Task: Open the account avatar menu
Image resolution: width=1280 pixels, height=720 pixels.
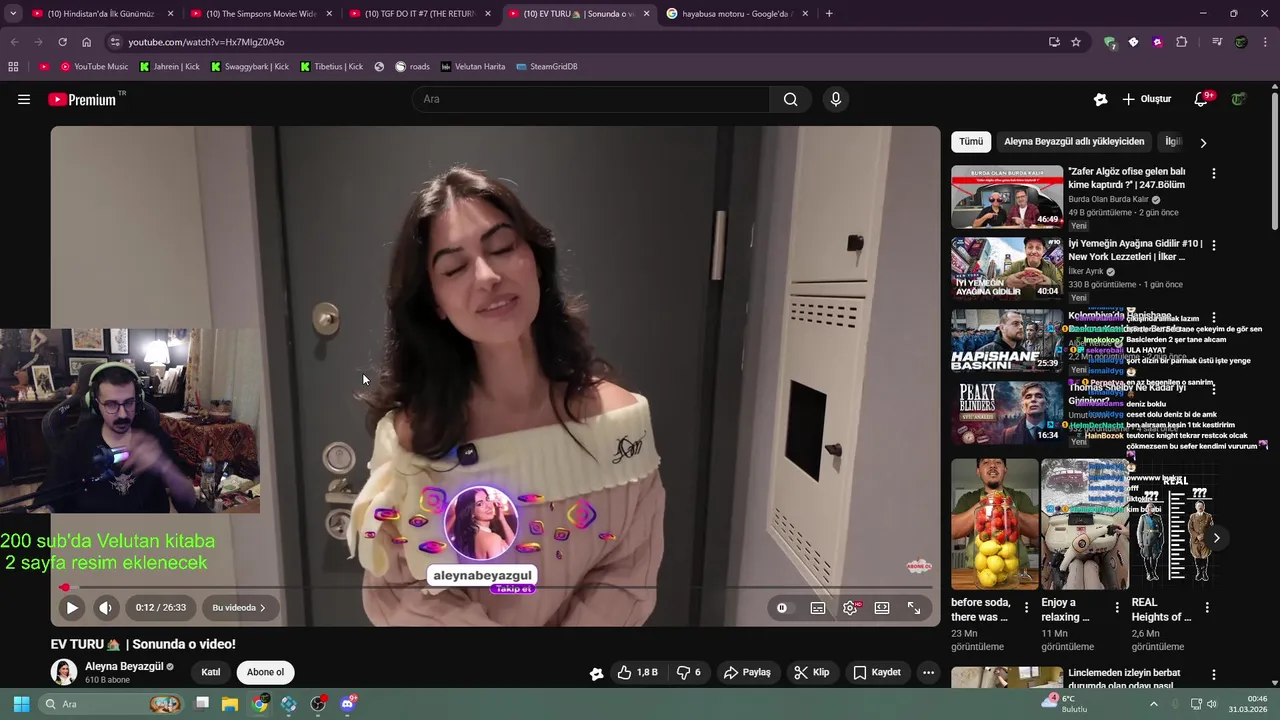Action: coord(1239,99)
